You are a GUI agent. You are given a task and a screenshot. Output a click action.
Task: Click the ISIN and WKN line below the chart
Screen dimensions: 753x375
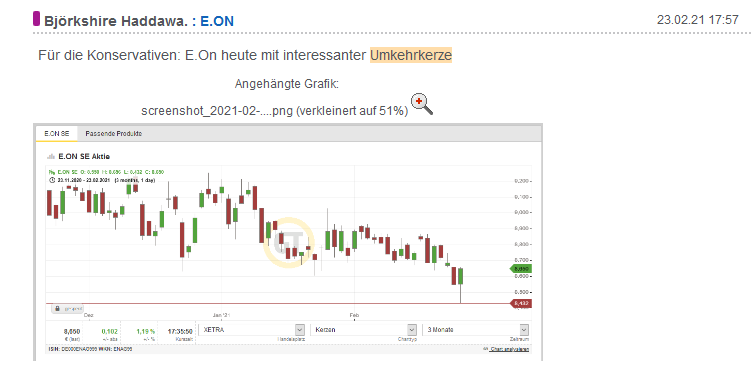point(91,349)
